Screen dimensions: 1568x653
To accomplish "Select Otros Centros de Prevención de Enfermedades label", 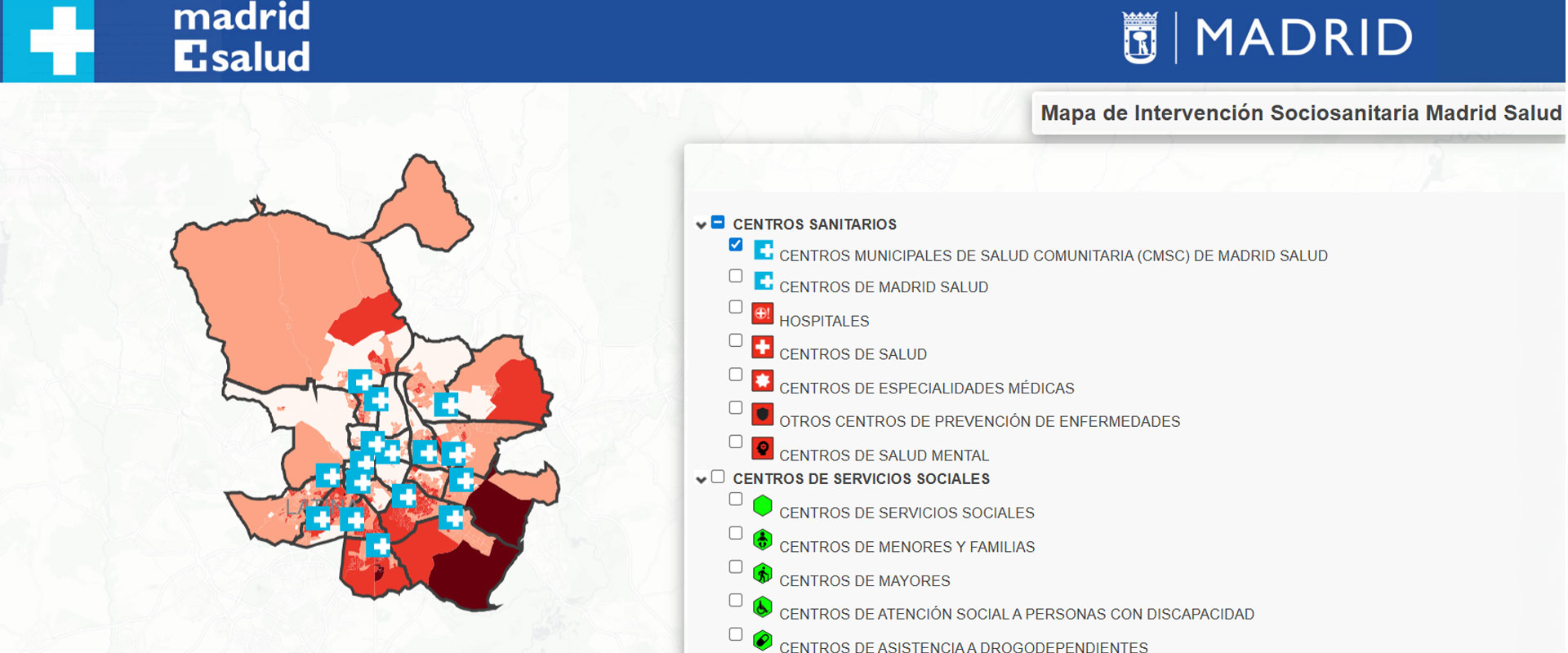I will pyautogui.click(x=979, y=422).
